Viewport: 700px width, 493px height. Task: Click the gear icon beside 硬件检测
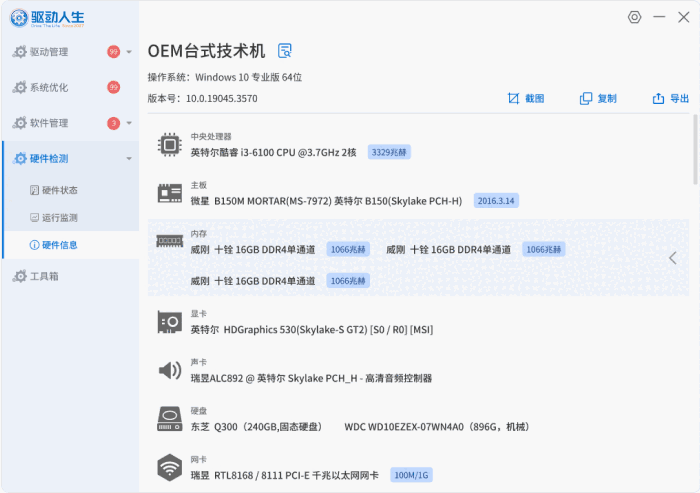20,158
